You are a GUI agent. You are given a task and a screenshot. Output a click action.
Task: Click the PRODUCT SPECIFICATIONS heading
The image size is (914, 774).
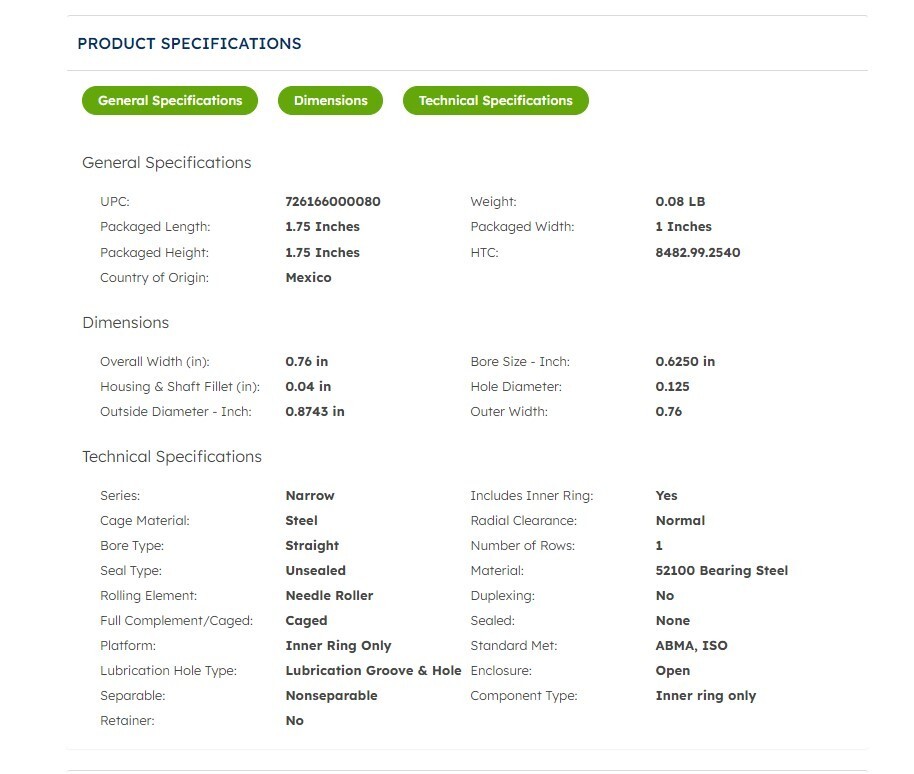click(189, 44)
